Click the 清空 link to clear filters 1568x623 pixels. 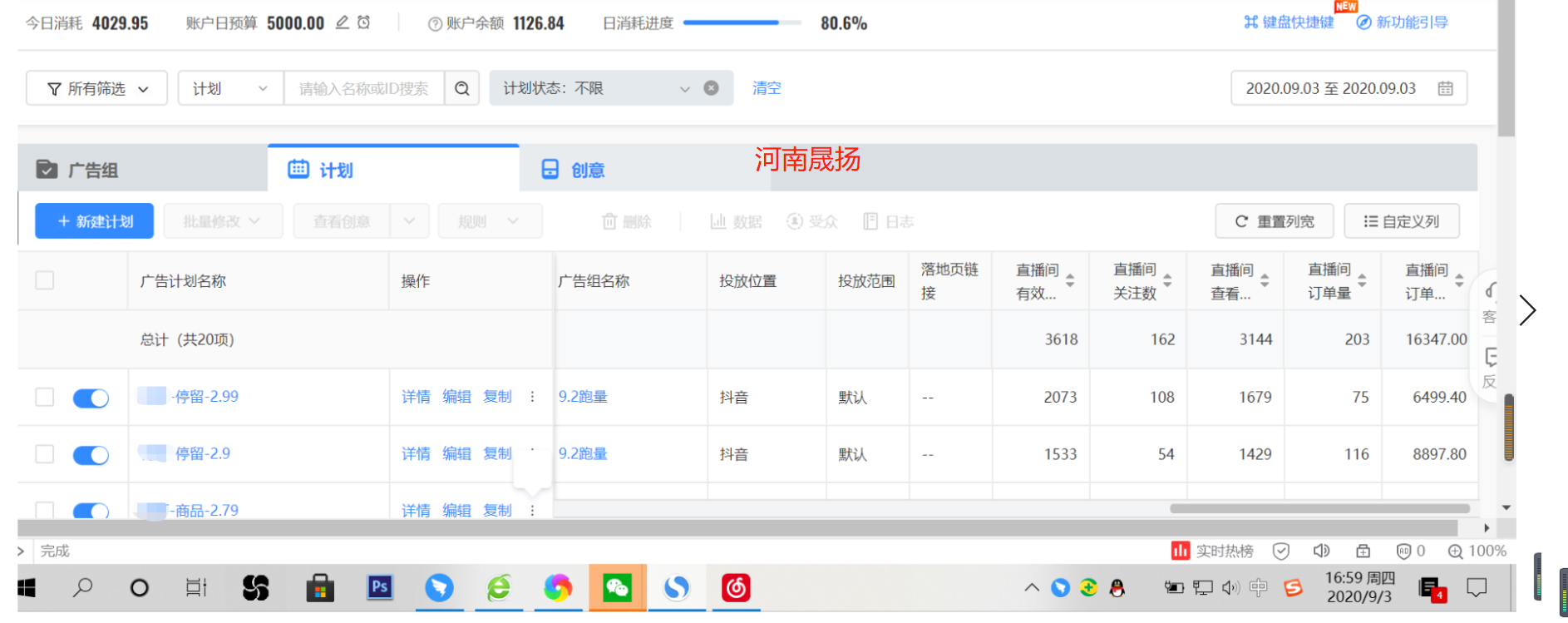[x=767, y=88]
